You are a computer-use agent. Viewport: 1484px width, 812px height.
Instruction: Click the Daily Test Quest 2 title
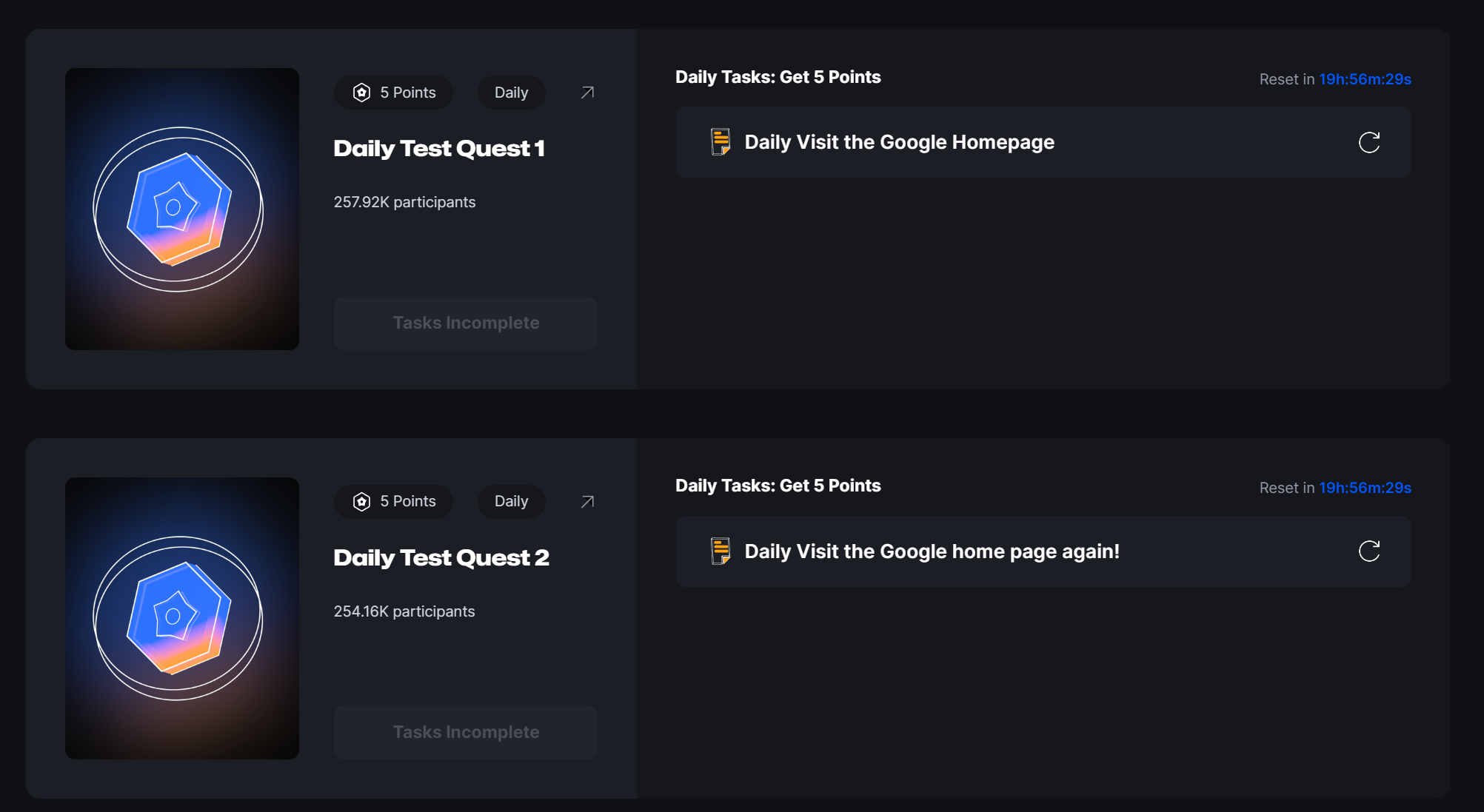(x=441, y=558)
